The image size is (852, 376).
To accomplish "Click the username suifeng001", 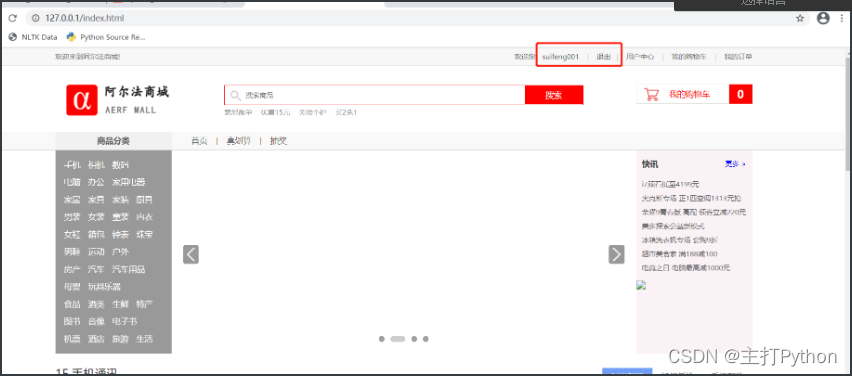I will pyautogui.click(x=561, y=57).
